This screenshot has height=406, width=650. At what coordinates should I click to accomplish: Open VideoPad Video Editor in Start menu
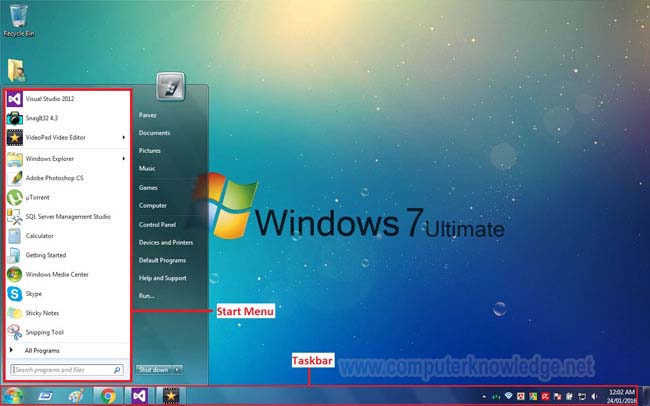coord(68,138)
